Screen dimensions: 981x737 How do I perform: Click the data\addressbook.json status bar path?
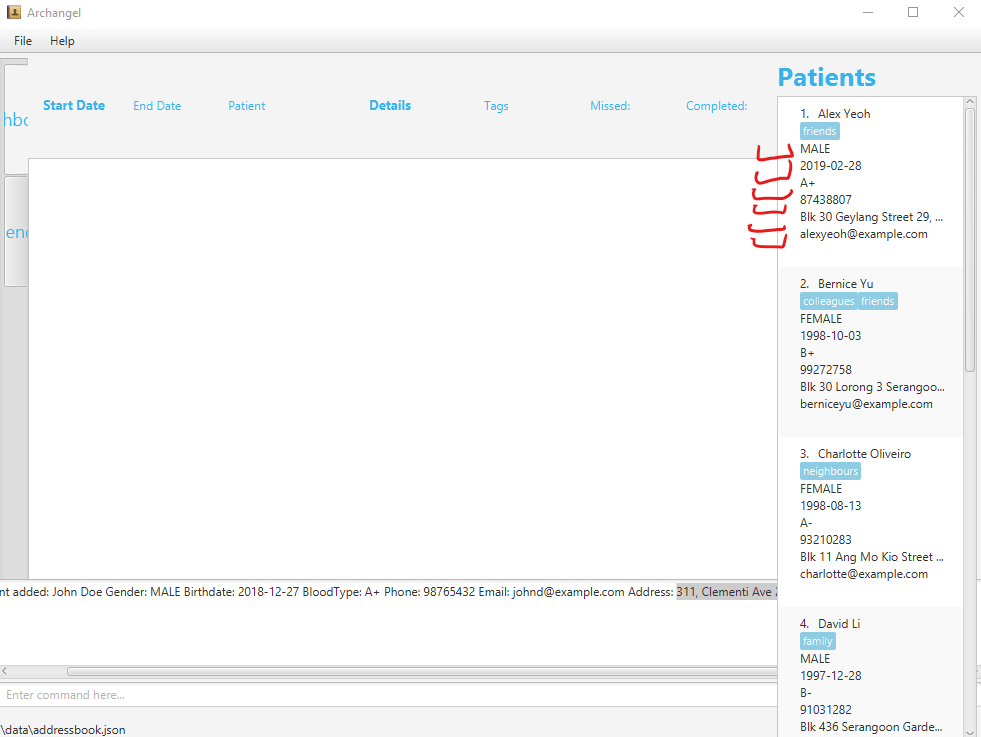63,730
